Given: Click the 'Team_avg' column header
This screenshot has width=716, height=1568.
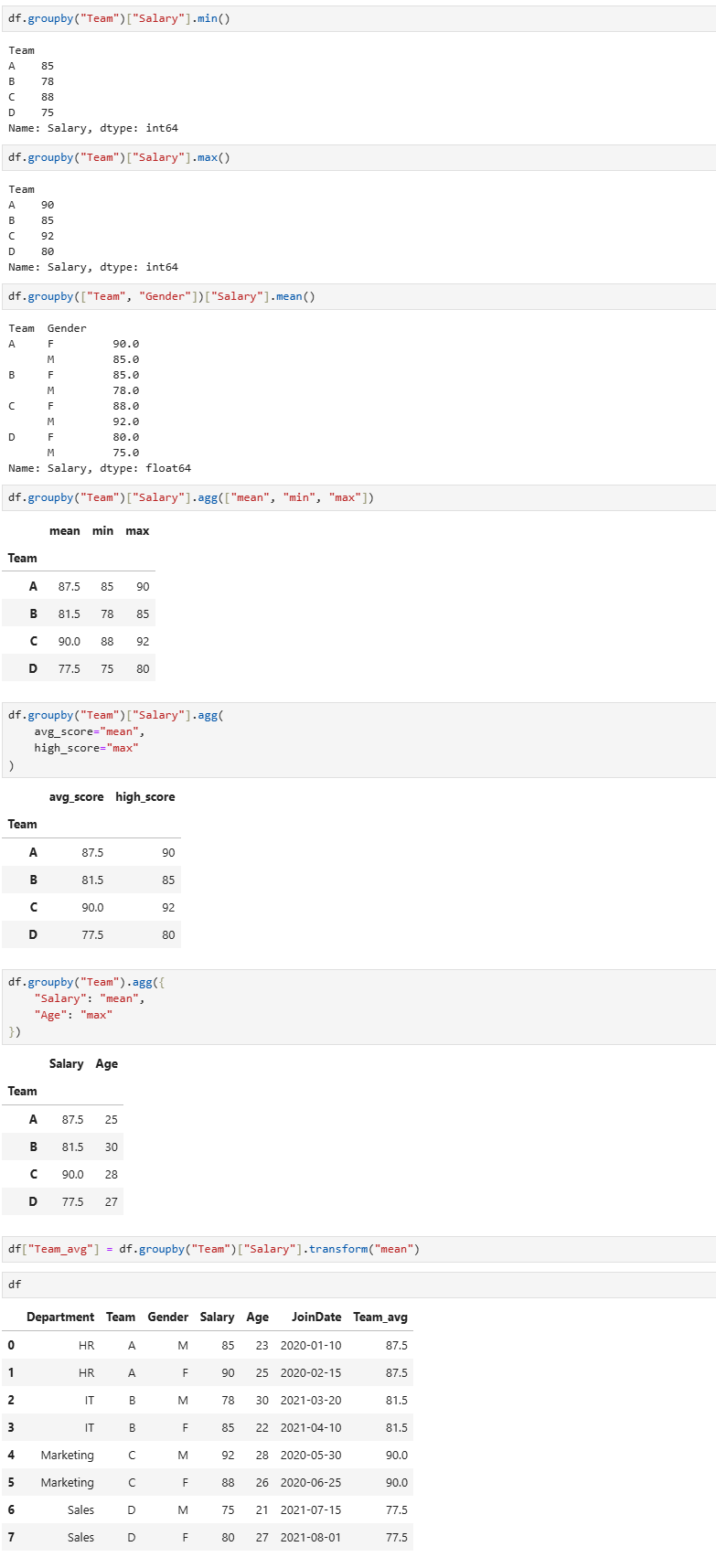Looking at the screenshot, I should coord(380,1317).
